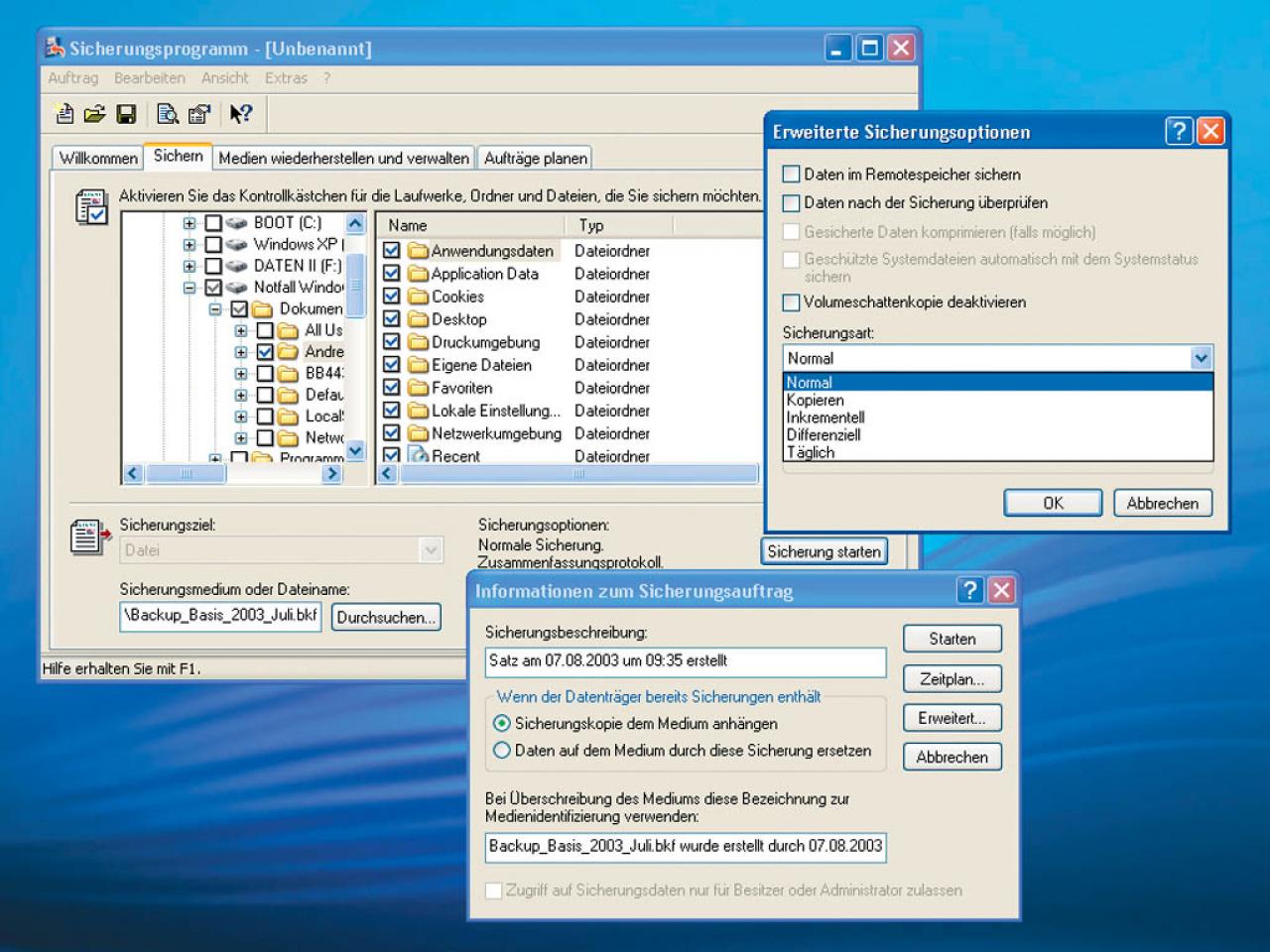Click the Sicherungsmedium oder Dateiname field

220,616
